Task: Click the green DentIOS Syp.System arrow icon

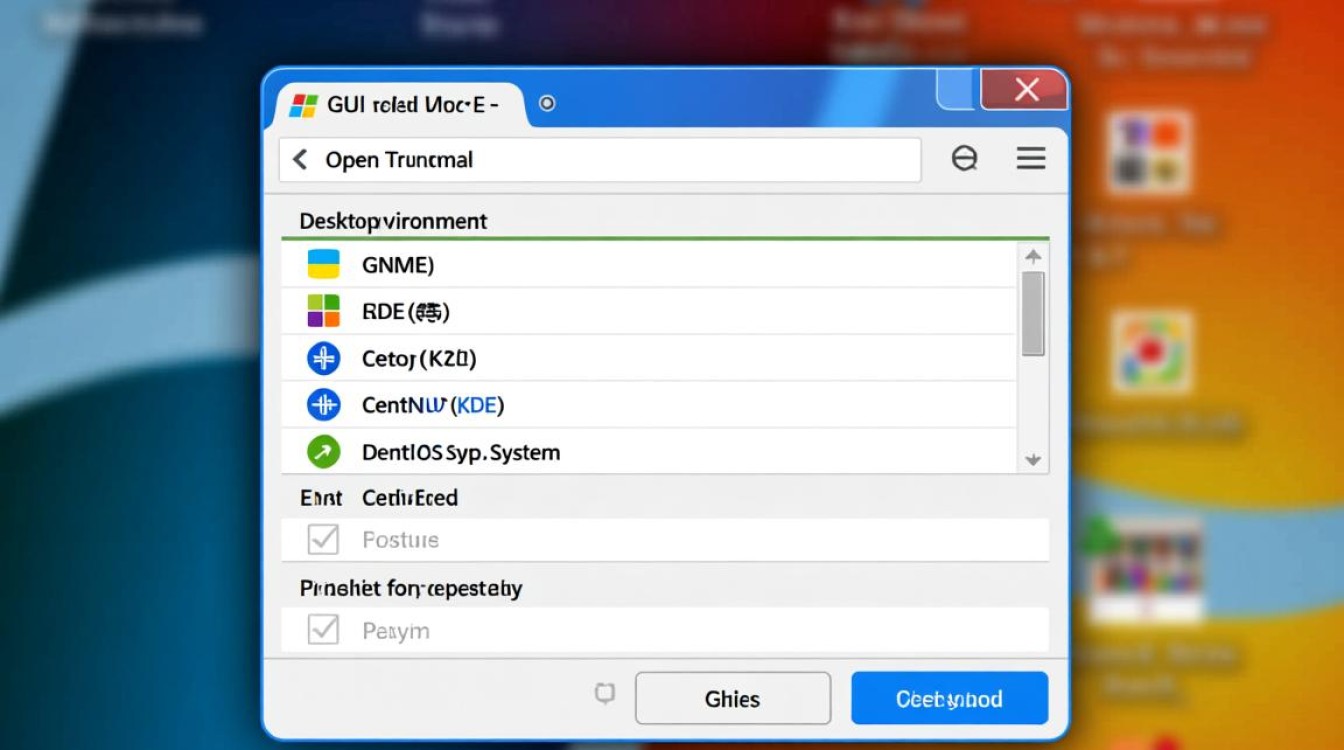Action: (x=323, y=452)
